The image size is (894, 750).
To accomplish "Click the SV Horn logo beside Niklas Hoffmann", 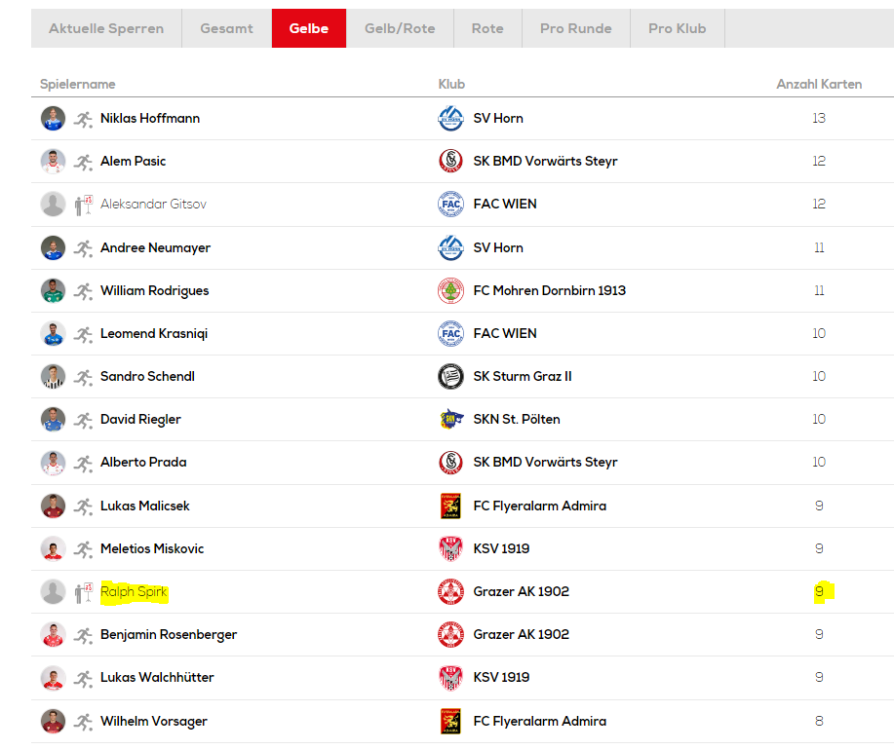I will tap(451, 118).
